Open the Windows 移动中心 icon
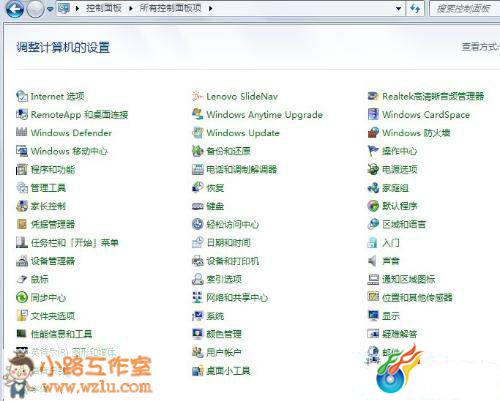500x401 pixels. pos(22,151)
